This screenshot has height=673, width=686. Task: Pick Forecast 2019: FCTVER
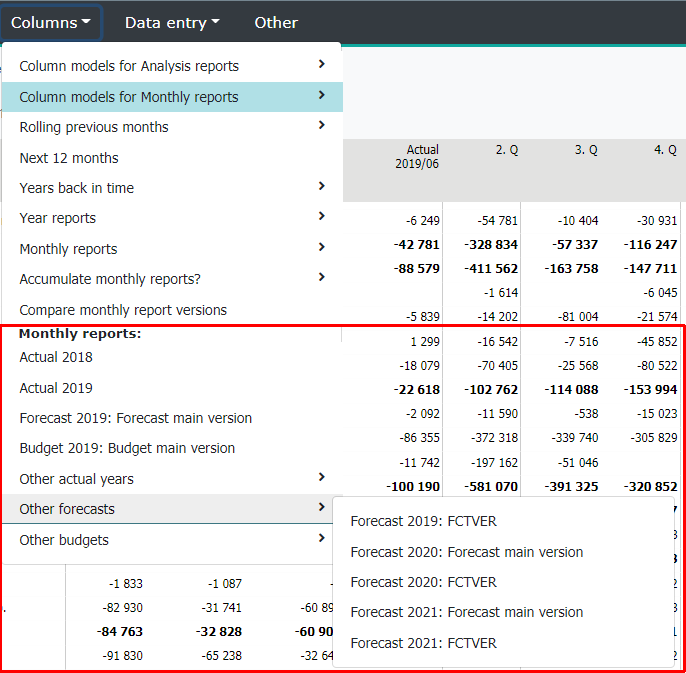[x=503, y=521]
